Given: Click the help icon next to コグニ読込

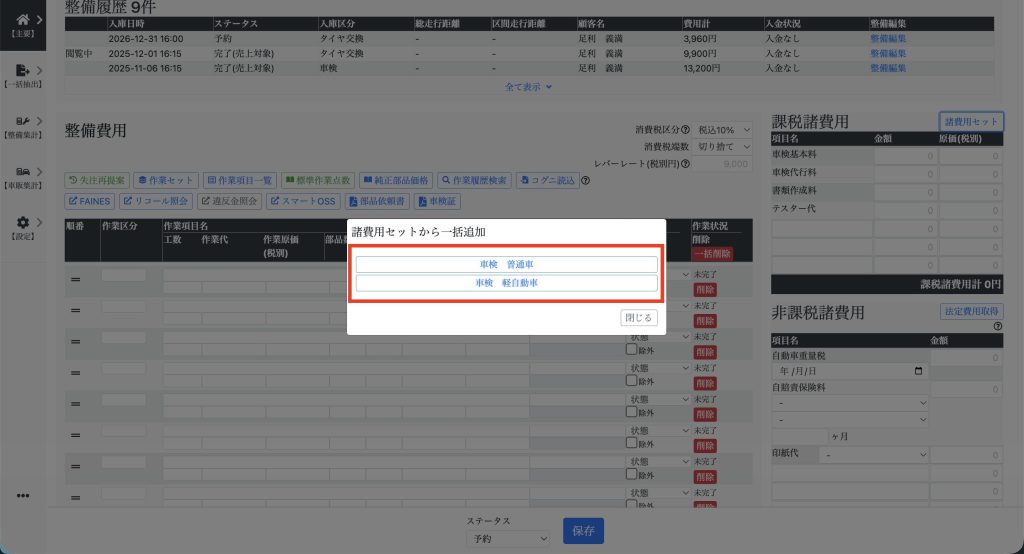Looking at the screenshot, I should tap(586, 181).
